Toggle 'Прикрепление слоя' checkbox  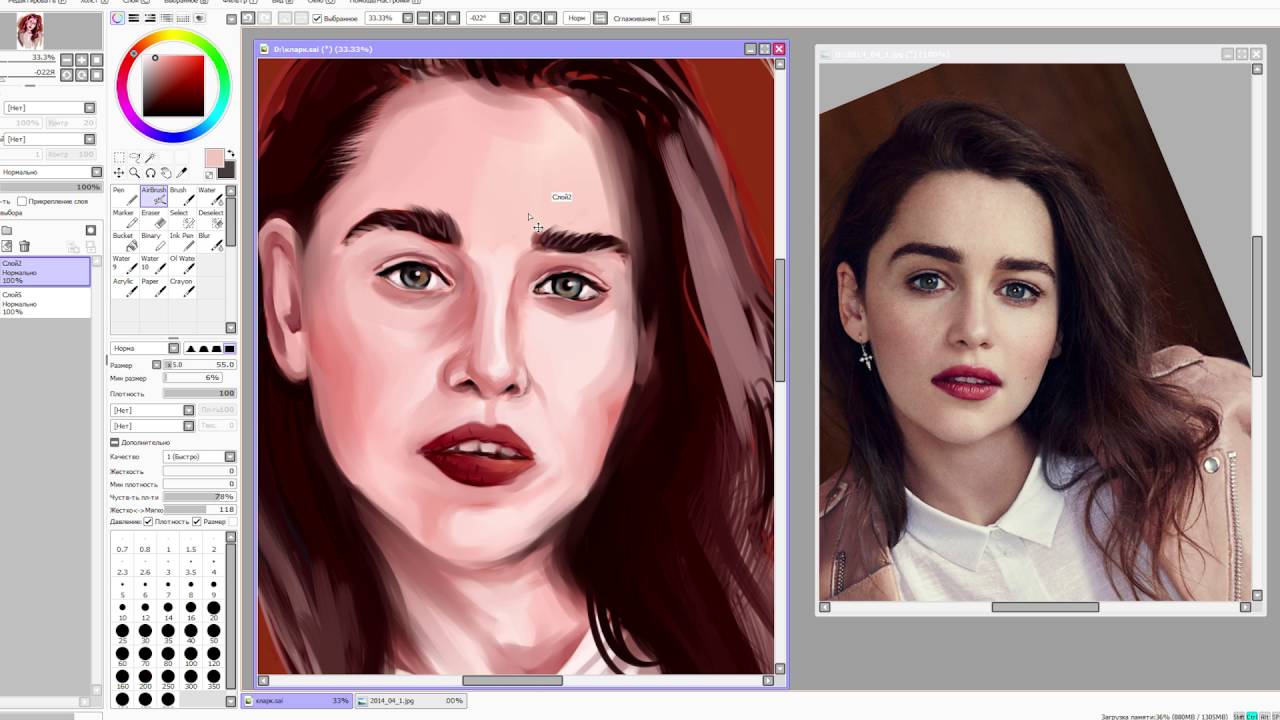(22, 201)
